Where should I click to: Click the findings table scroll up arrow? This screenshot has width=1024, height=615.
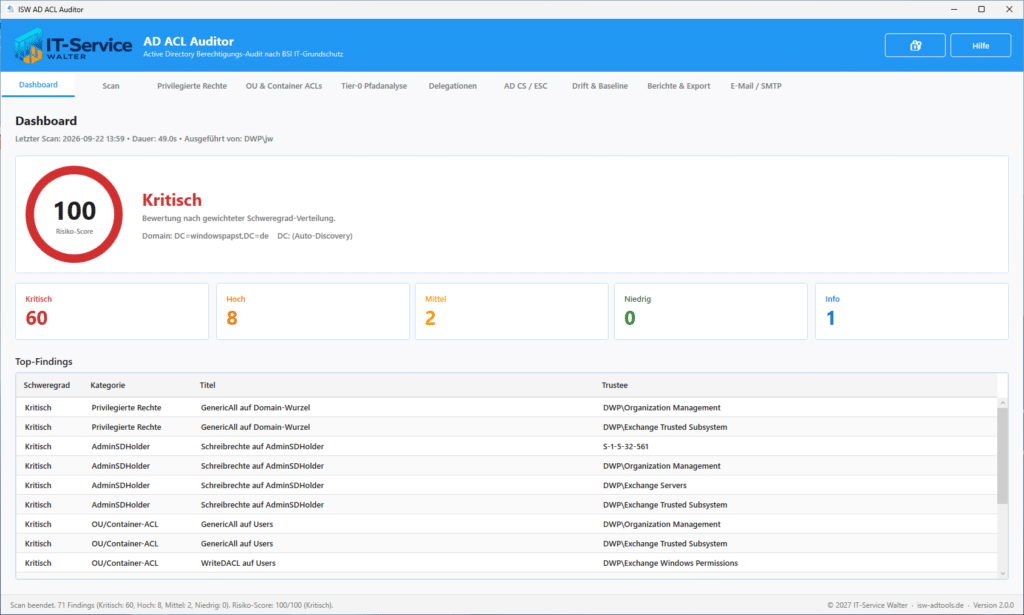1002,403
